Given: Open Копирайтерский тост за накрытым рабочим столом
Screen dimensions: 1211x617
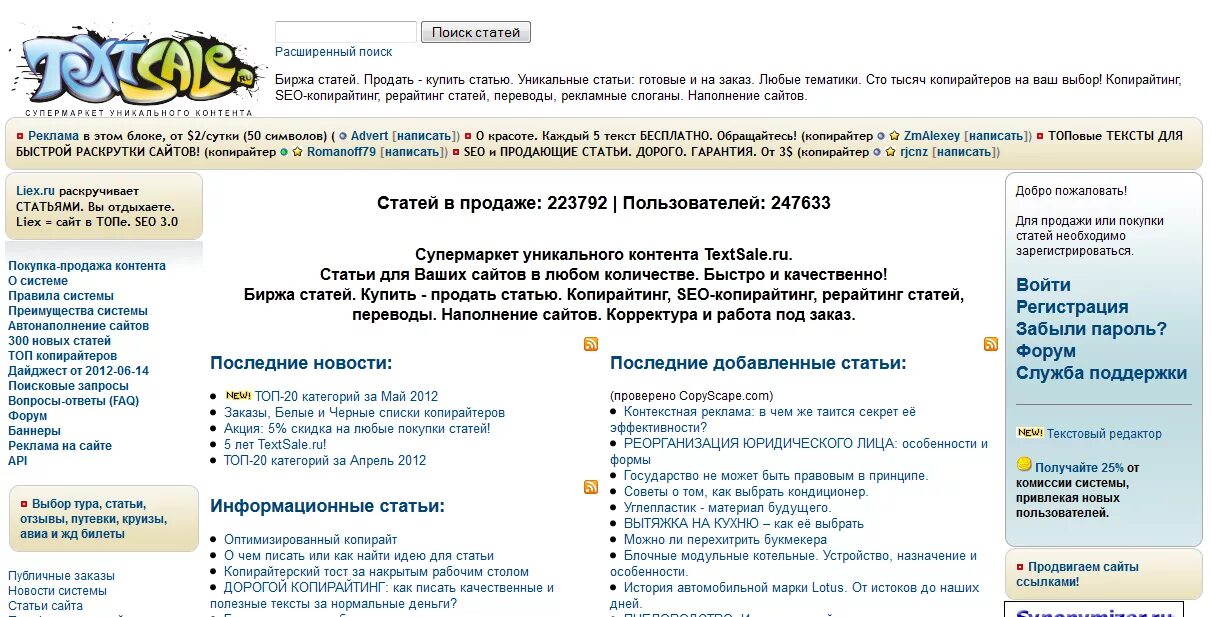Looking at the screenshot, I should (x=376, y=572).
